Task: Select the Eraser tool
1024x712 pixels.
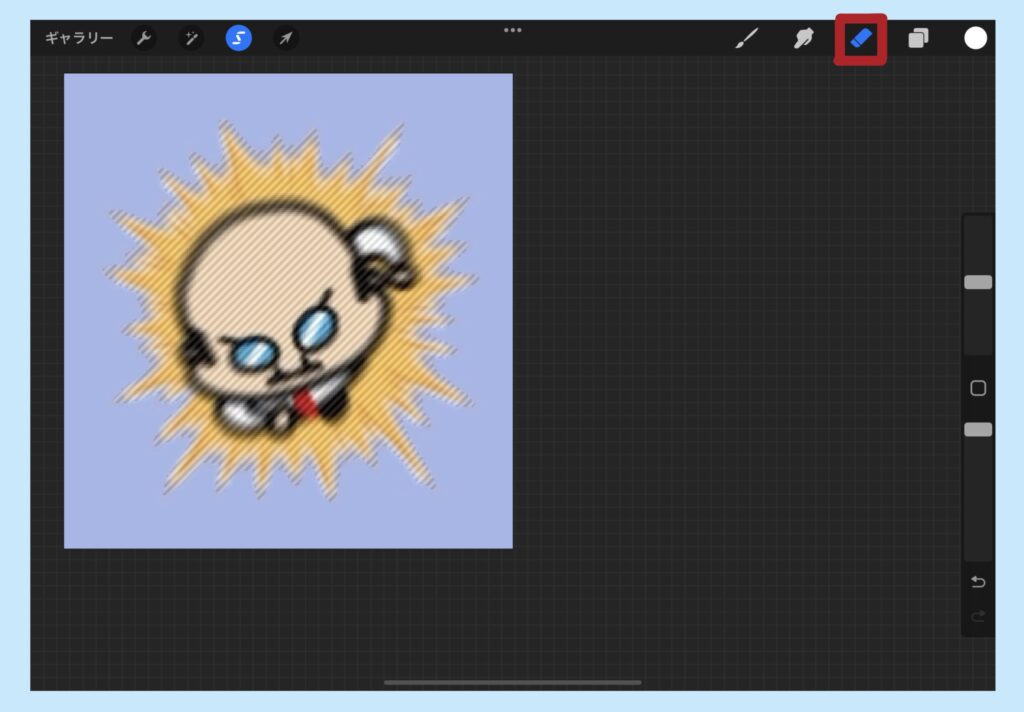Action: (x=861, y=39)
